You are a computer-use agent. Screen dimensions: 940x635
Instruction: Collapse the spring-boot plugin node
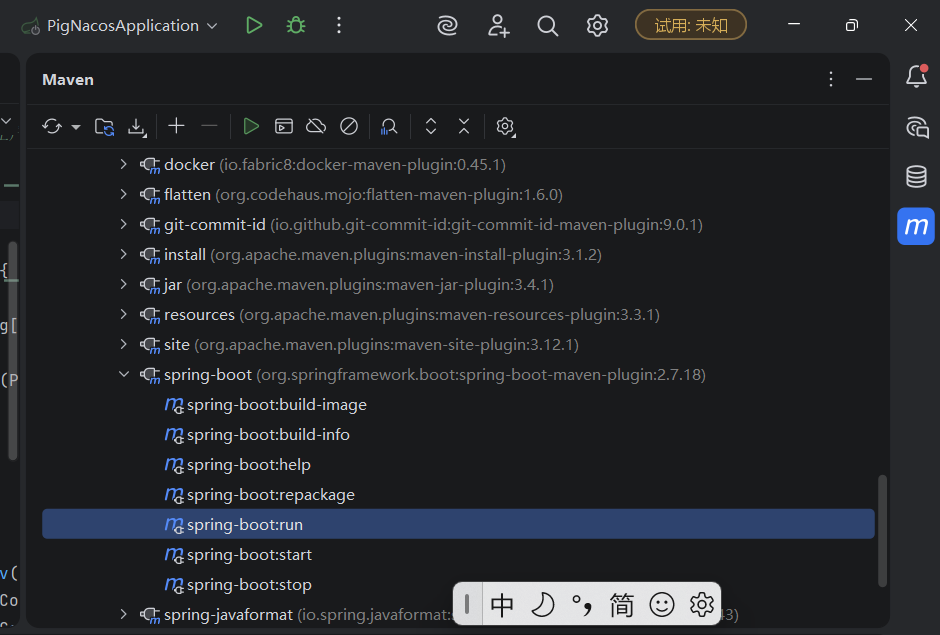(123, 374)
